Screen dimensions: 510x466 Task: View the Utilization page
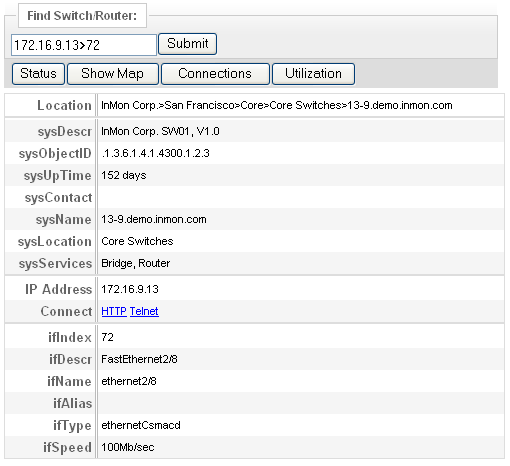[313, 74]
